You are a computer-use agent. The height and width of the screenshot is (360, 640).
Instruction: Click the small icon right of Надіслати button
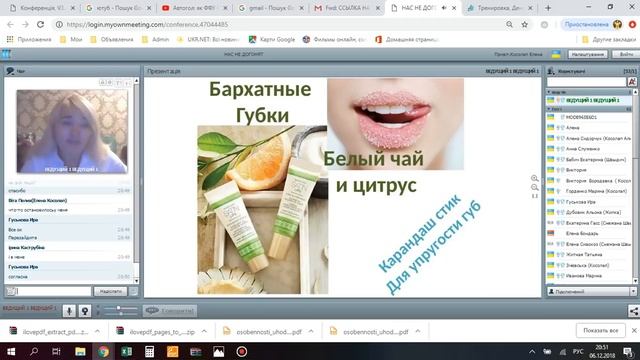coord(133,291)
